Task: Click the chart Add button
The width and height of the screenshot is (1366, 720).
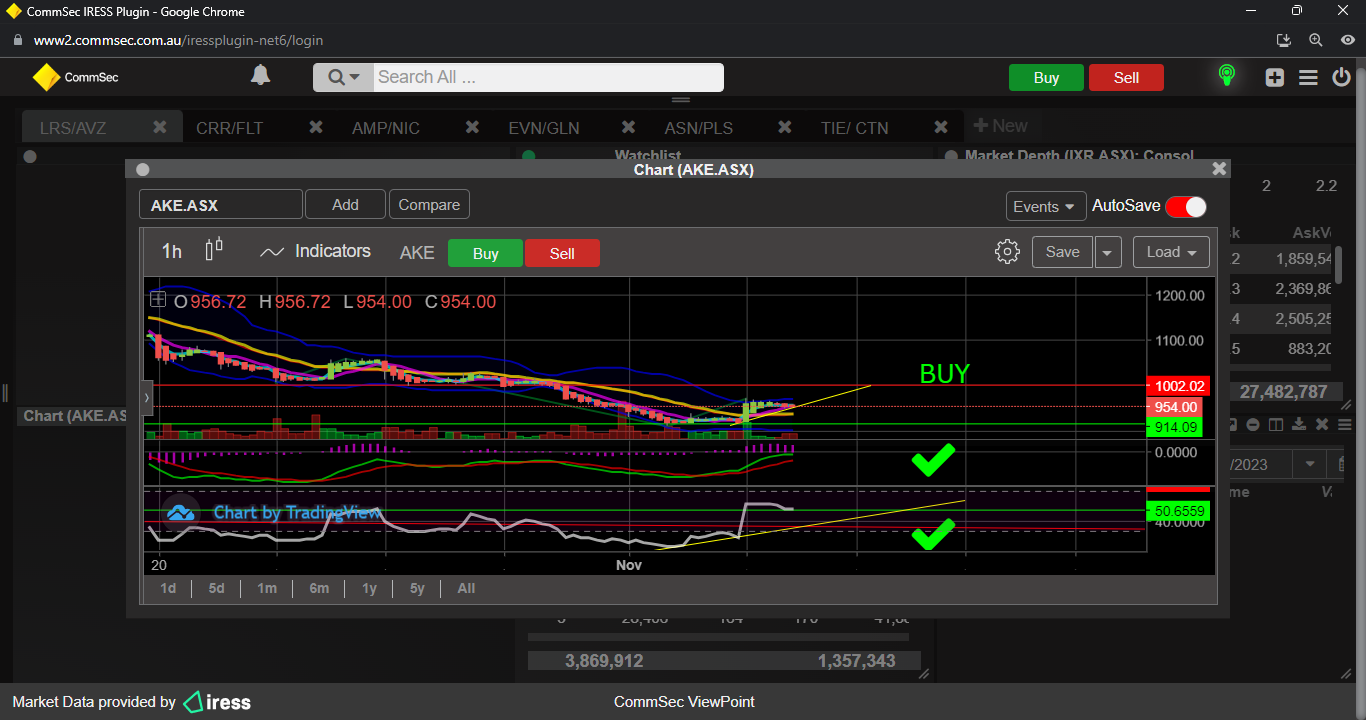Action: pyautogui.click(x=345, y=205)
